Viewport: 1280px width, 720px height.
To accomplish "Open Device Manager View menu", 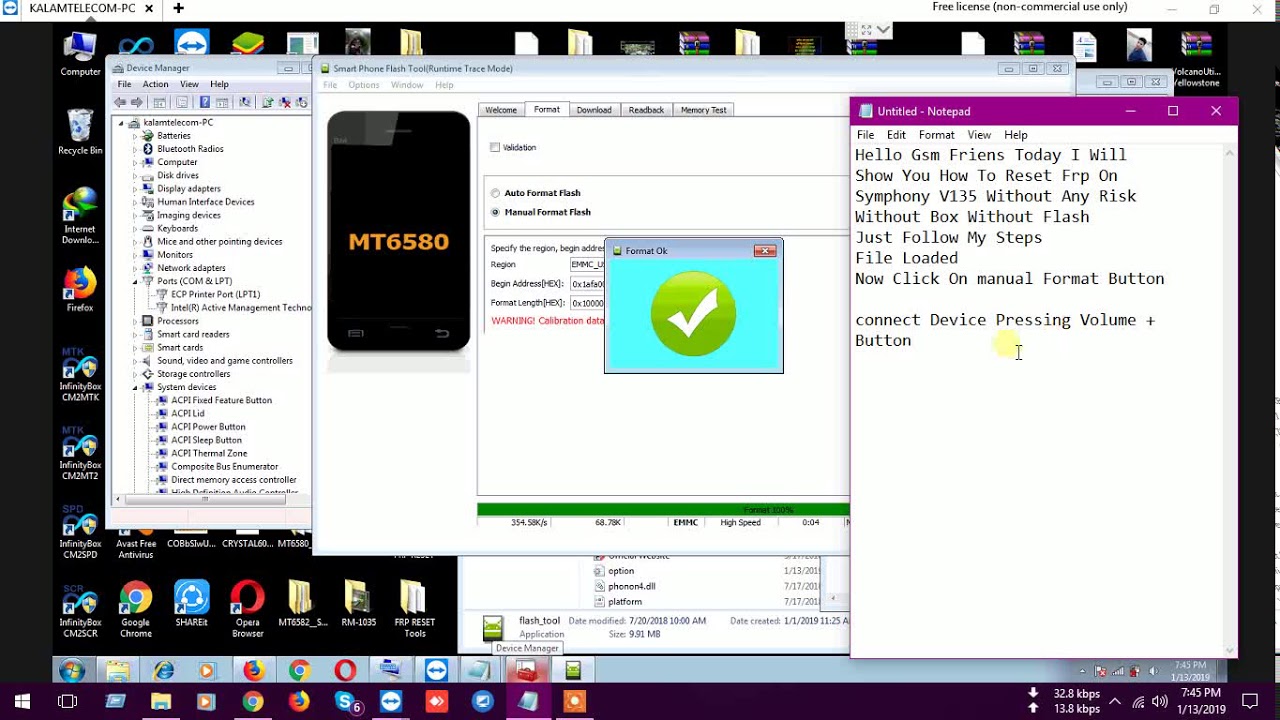I will pos(189,84).
